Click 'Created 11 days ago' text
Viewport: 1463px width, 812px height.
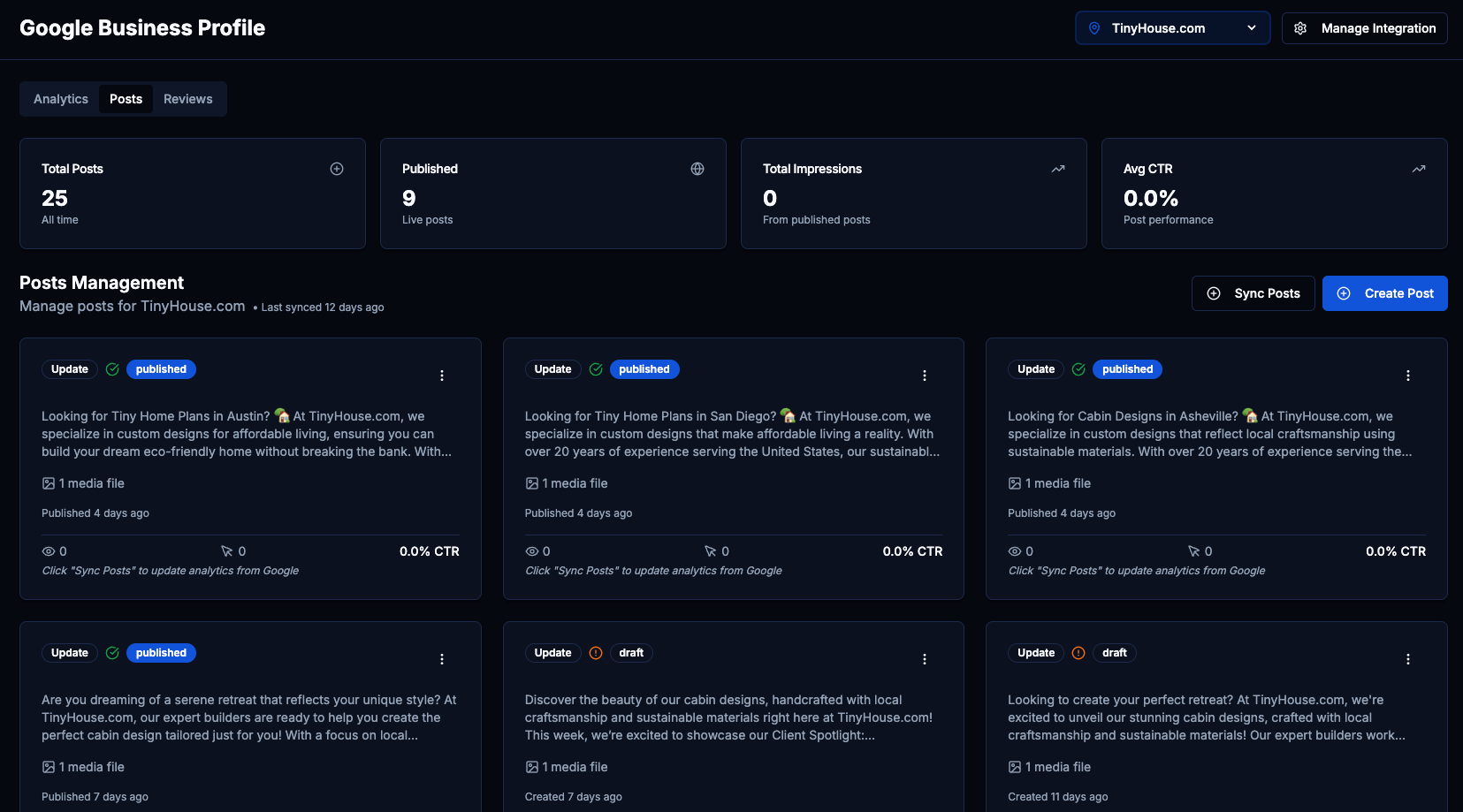tap(1058, 797)
